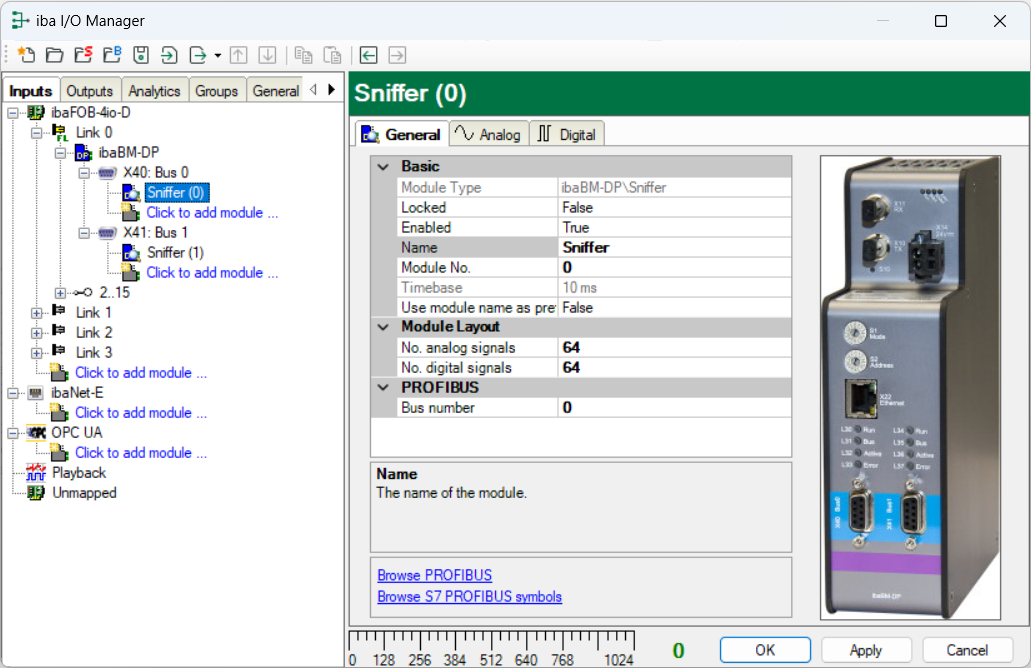
Task: Click the back arrow navigation icon
Action: click(368, 55)
